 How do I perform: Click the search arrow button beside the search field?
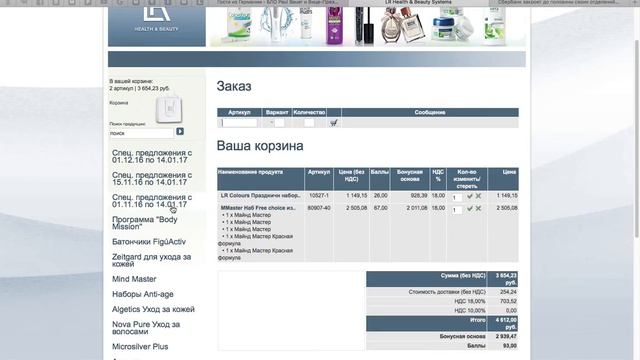coord(180,131)
